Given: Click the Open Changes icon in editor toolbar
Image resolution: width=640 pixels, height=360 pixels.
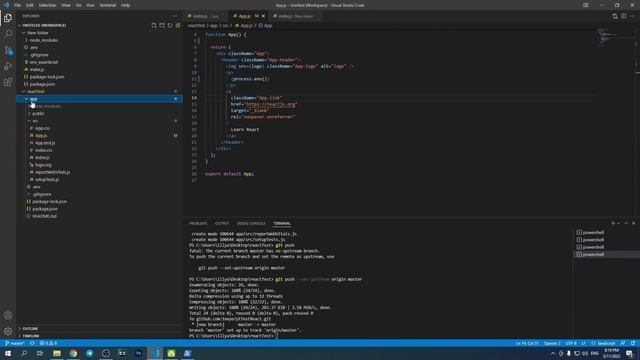Looking at the screenshot, I should [x=615, y=16].
